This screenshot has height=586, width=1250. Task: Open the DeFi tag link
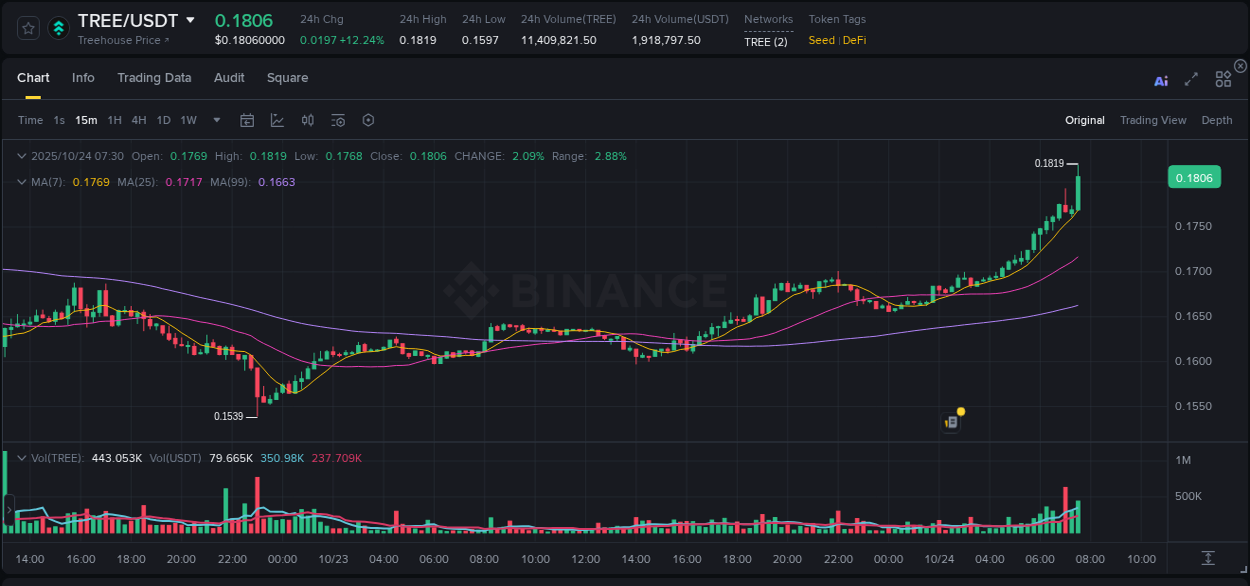tap(855, 40)
